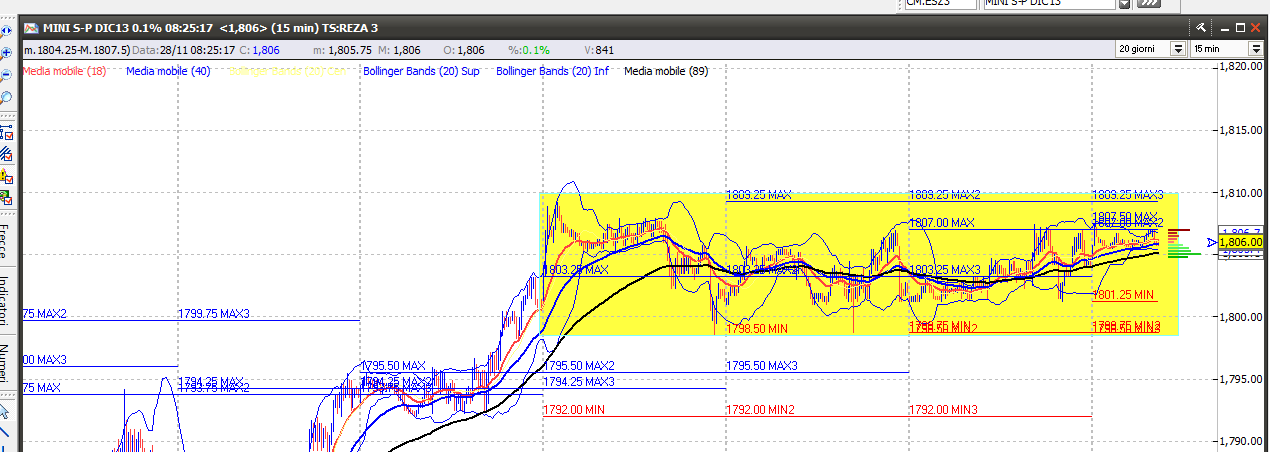Click the 1,790.00 price axis label
The image size is (1270, 452).
pos(1241,441)
